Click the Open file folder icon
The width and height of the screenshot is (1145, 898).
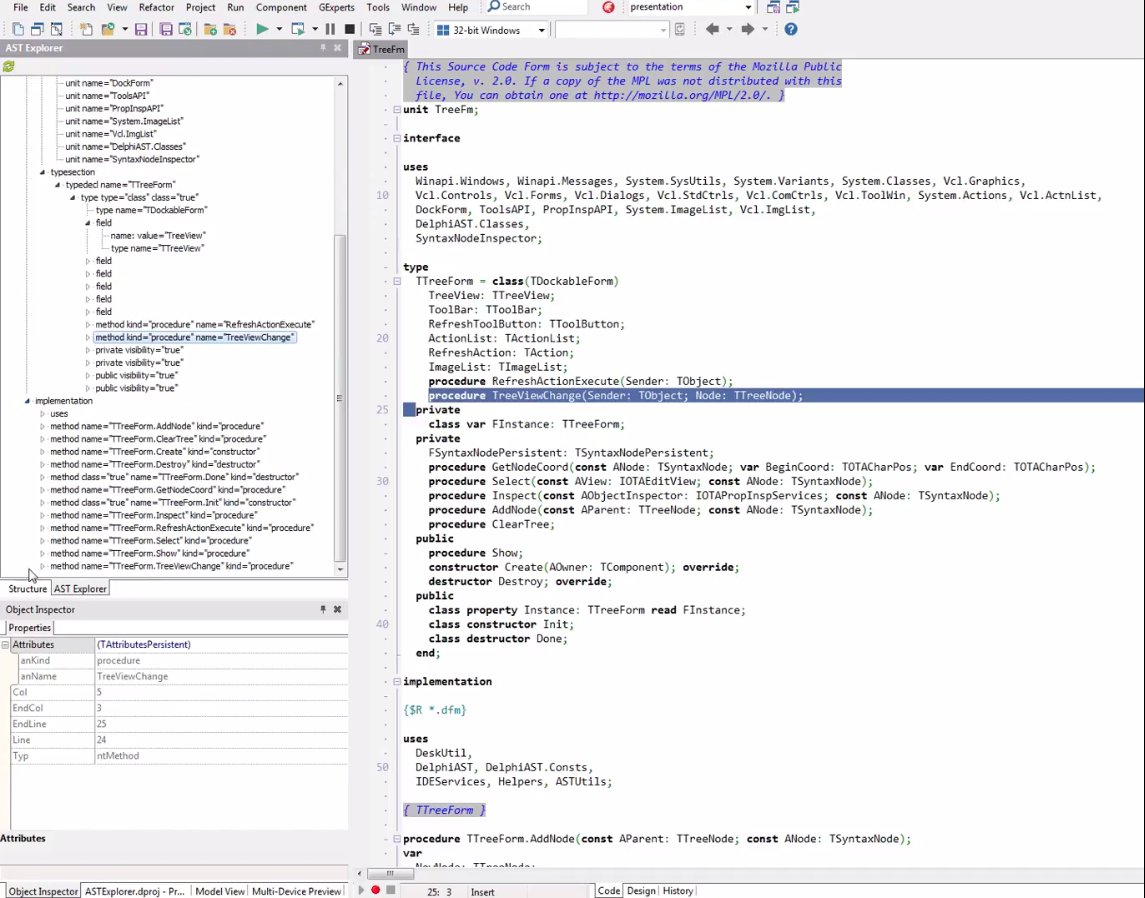[108, 29]
